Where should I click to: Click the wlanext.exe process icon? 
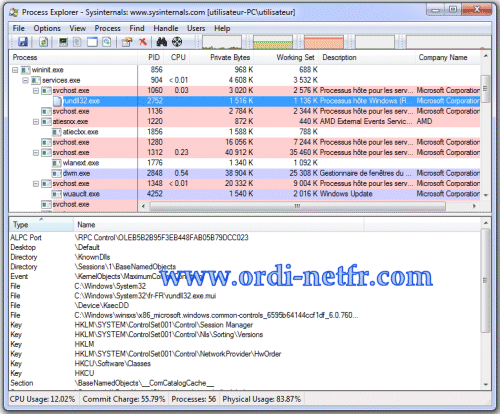pos(57,163)
